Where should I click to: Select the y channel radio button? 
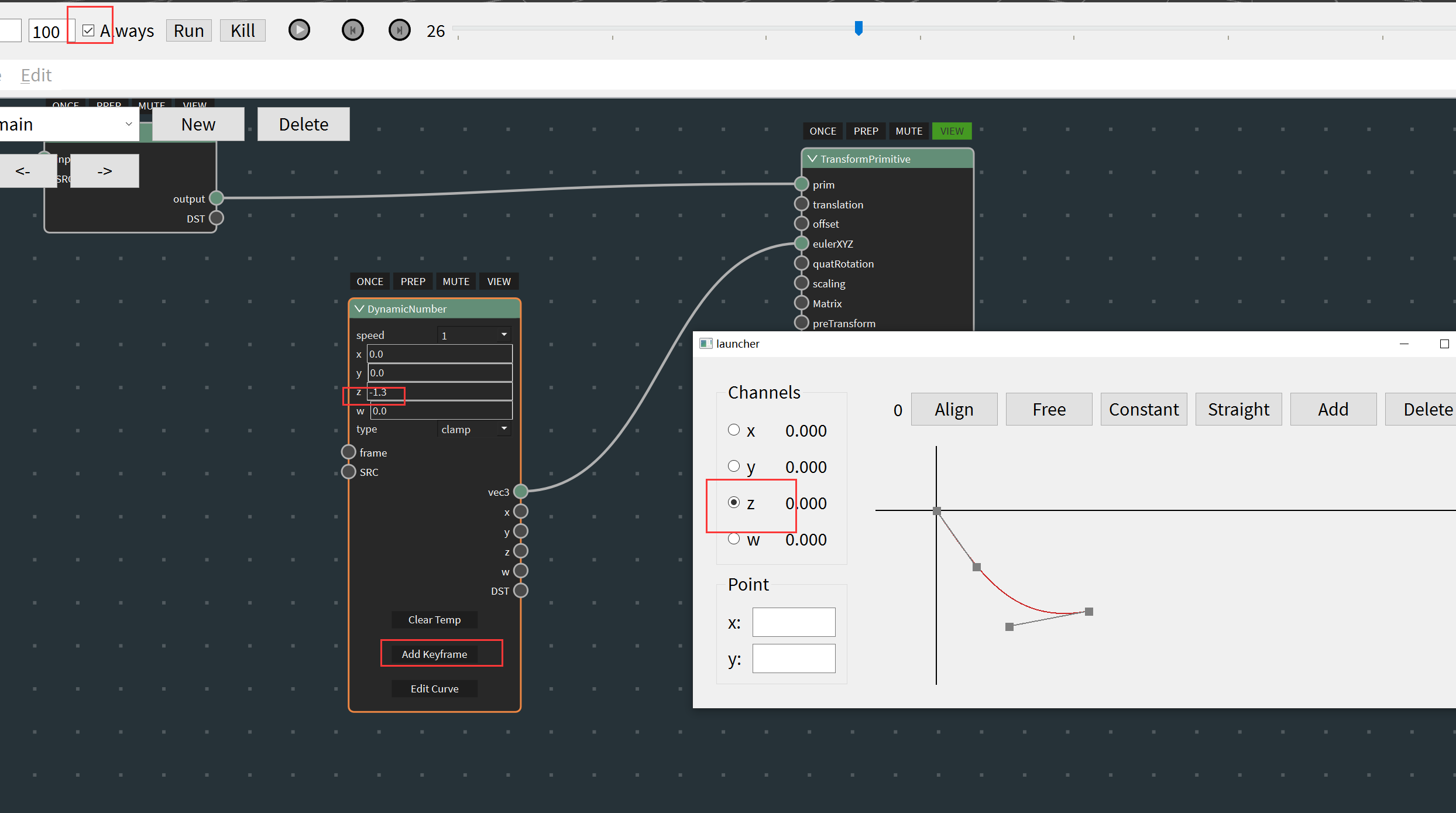734,466
